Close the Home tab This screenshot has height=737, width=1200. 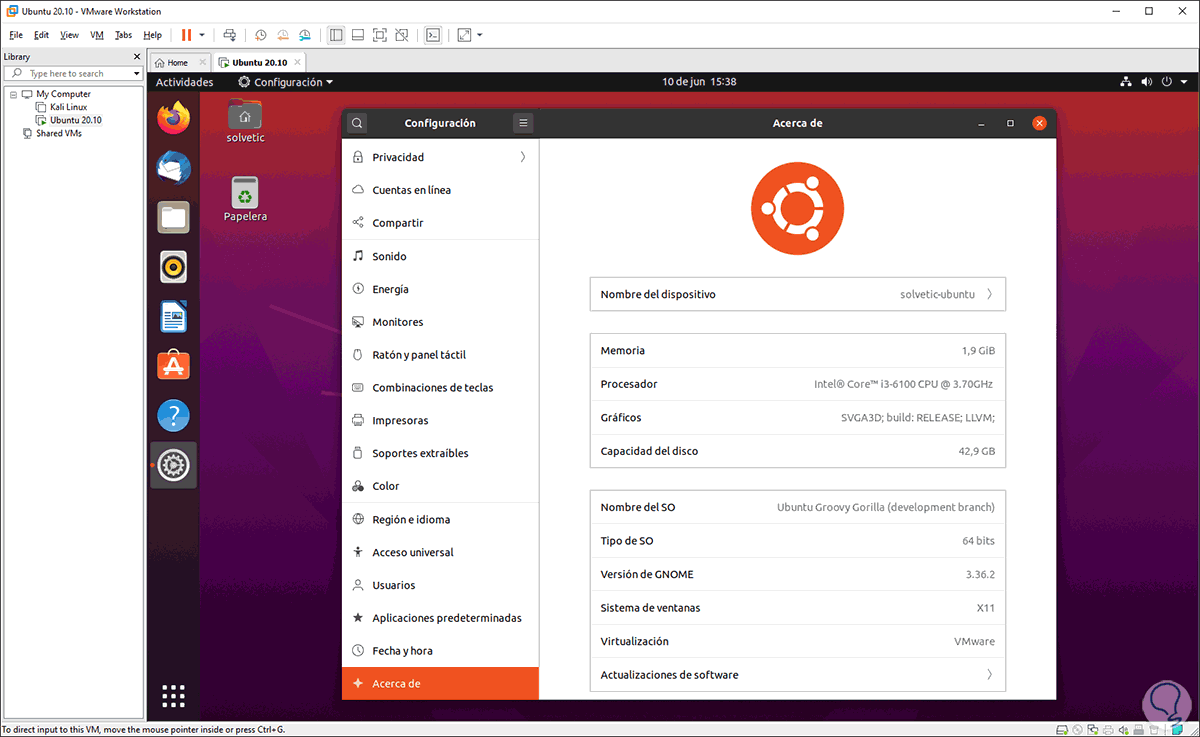pos(203,62)
